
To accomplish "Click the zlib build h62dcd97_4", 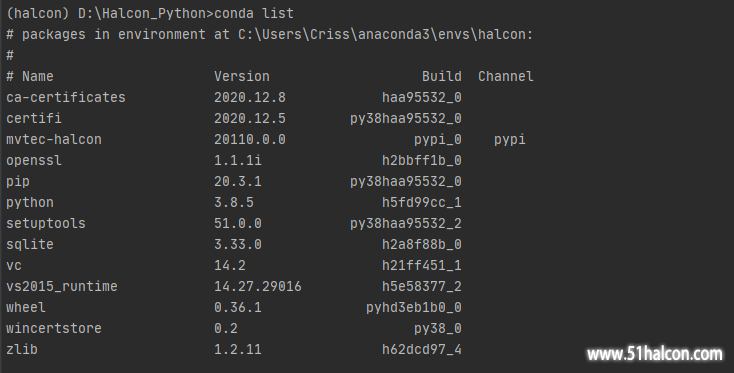I will [421, 349].
